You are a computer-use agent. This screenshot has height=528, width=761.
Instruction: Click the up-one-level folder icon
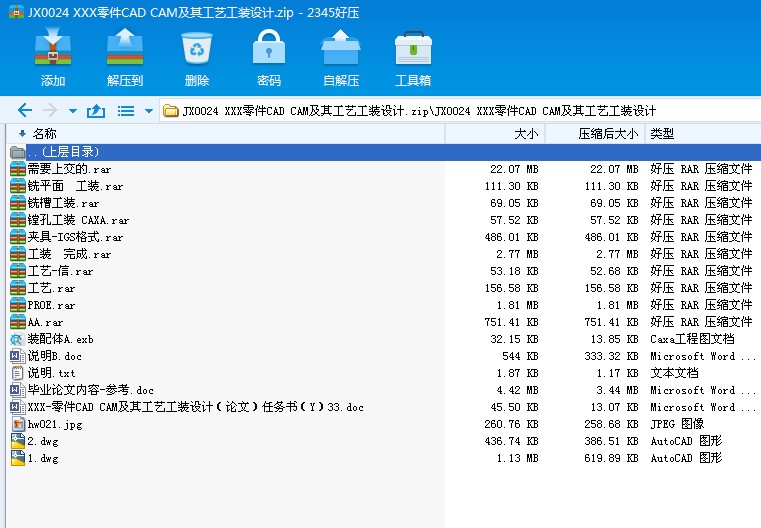point(96,111)
